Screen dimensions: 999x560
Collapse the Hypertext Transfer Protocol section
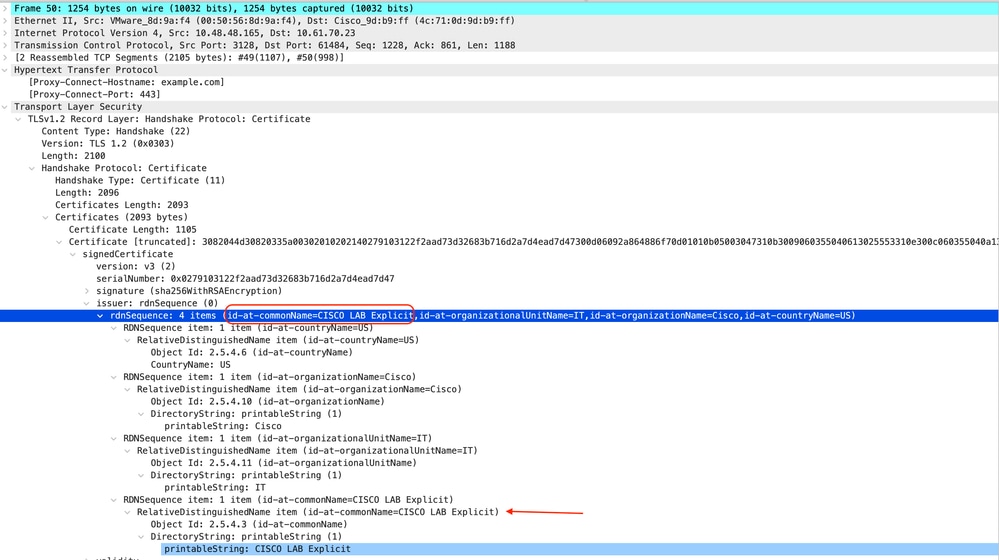coord(5,70)
